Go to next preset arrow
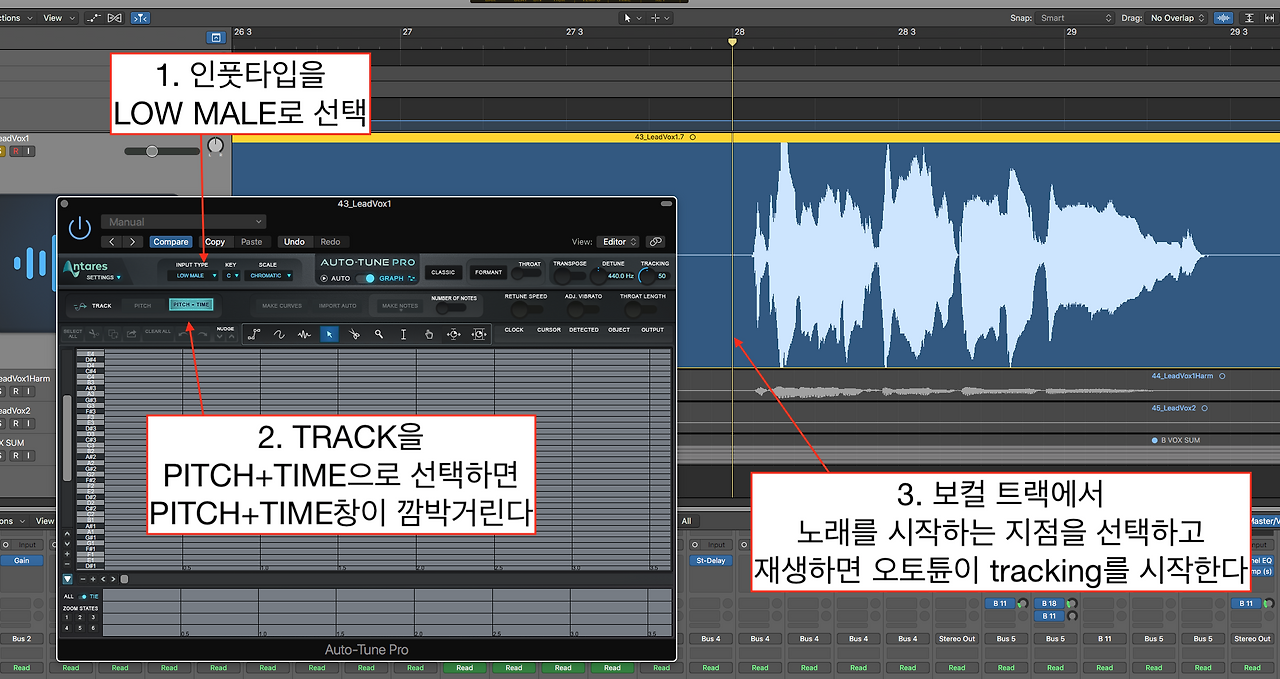Image resolution: width=1280 pixels, height=679 pixels. (134, 242)
